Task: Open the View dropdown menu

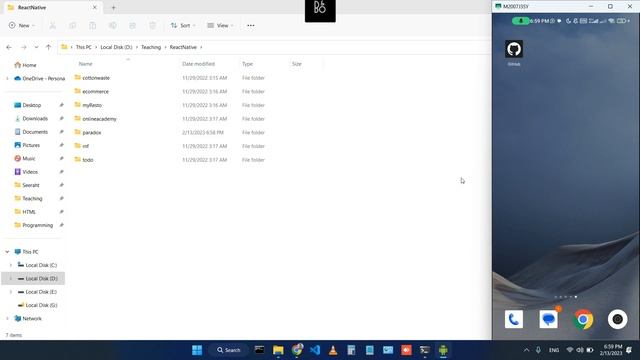Action: pos(220,26)
